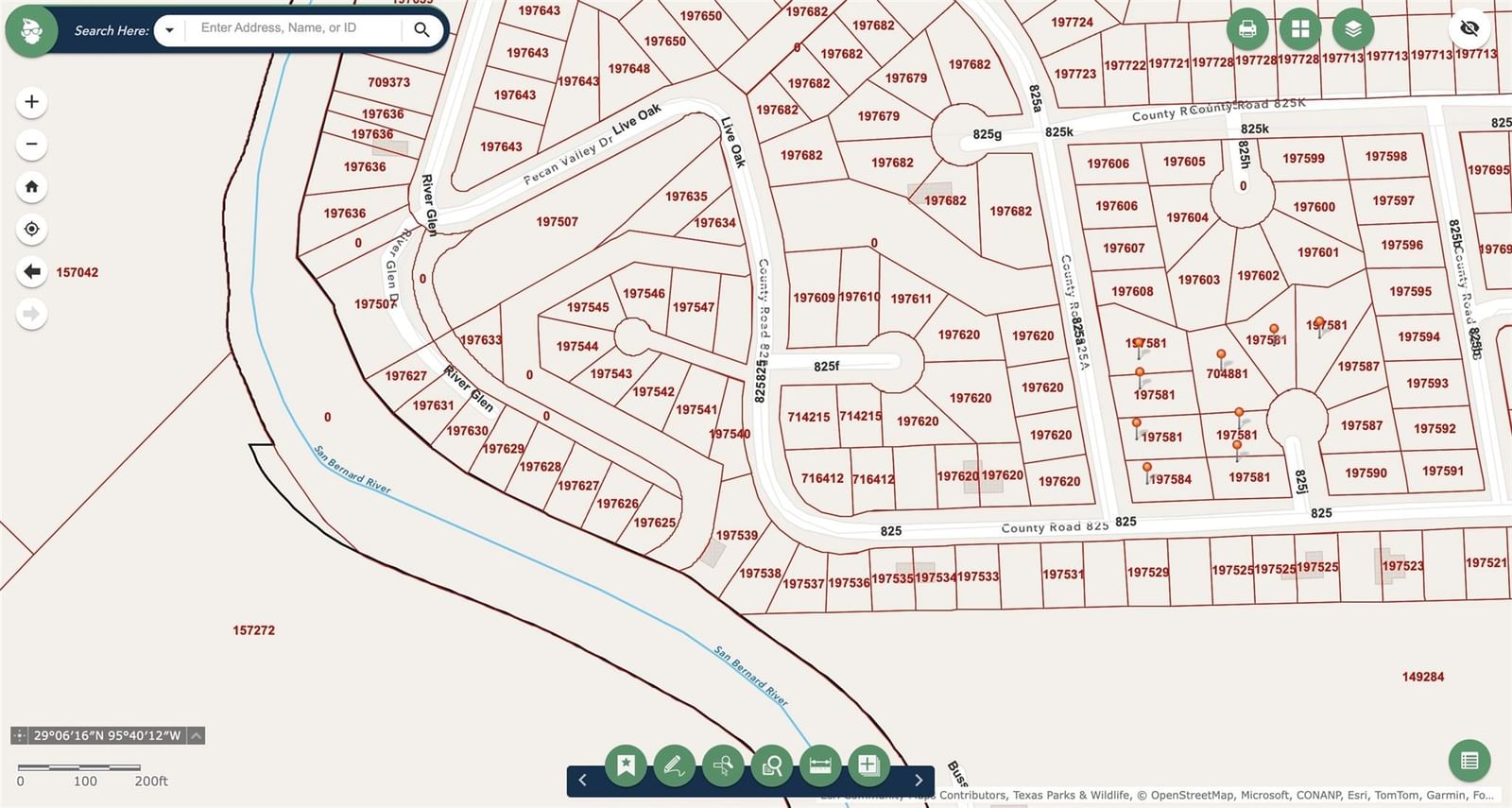
Task: Expand the coordinates display arrow
Action: click(x=196, y=735)
